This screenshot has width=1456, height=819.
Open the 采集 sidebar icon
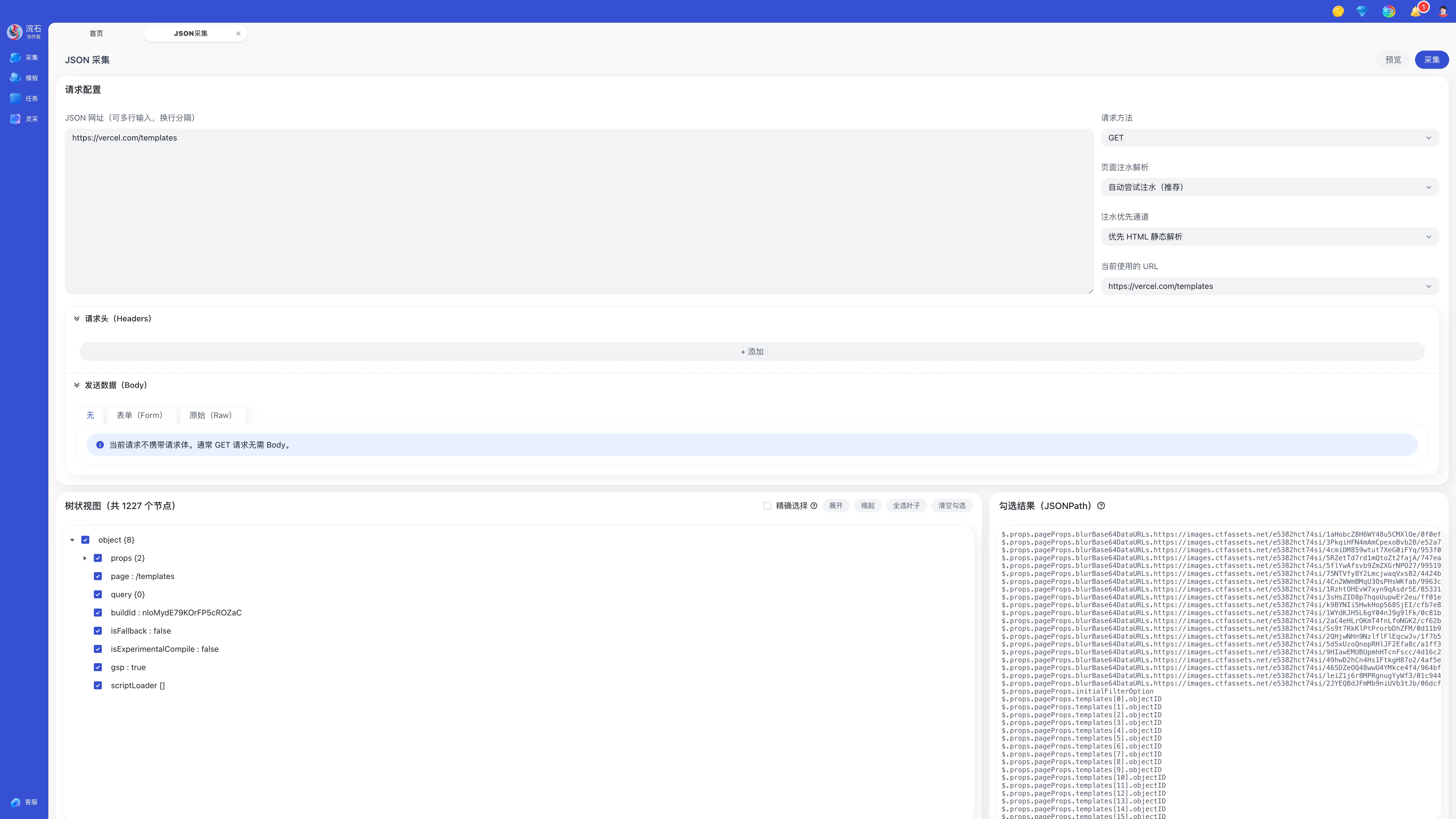pos(16,58)
